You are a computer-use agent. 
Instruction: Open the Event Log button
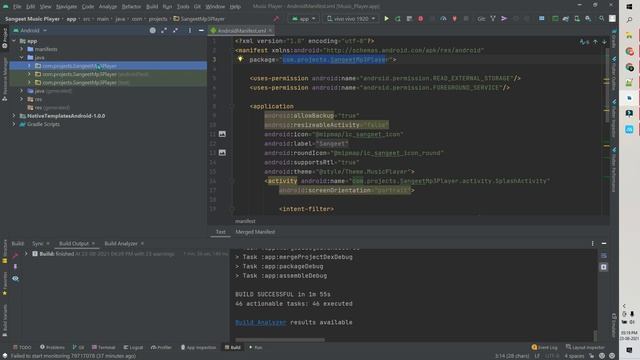point(544,347)
